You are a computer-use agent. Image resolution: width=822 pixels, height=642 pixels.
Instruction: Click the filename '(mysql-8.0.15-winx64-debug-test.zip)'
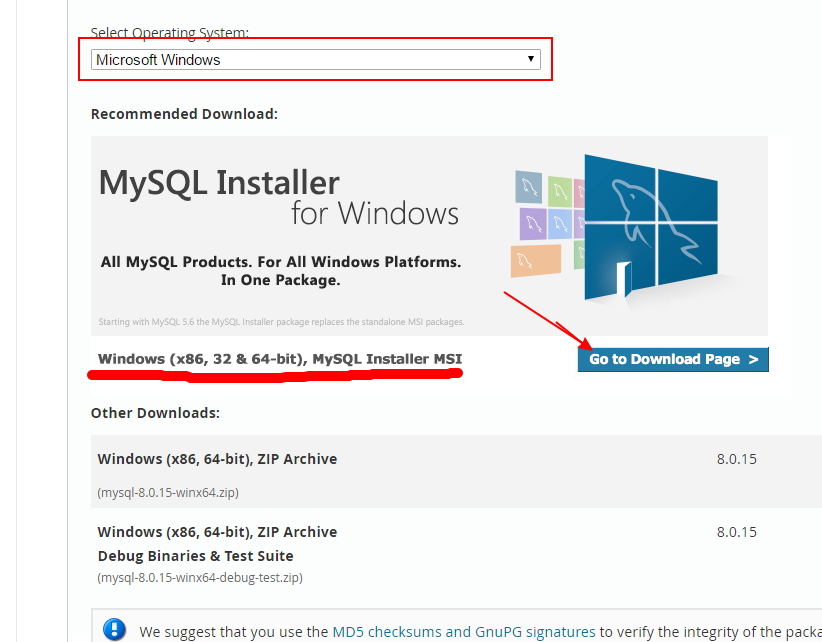click(x=200, y=578)
